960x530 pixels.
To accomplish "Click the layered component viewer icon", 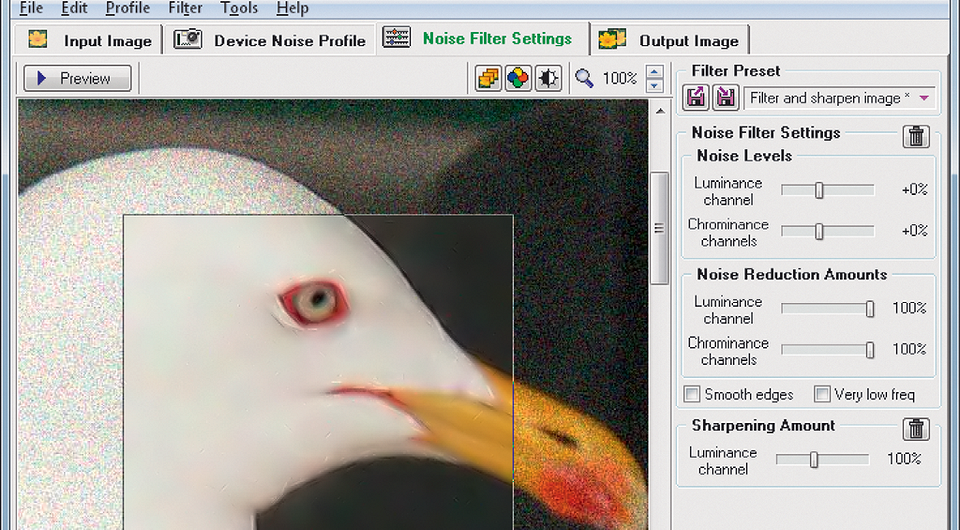I will point(489,78).
